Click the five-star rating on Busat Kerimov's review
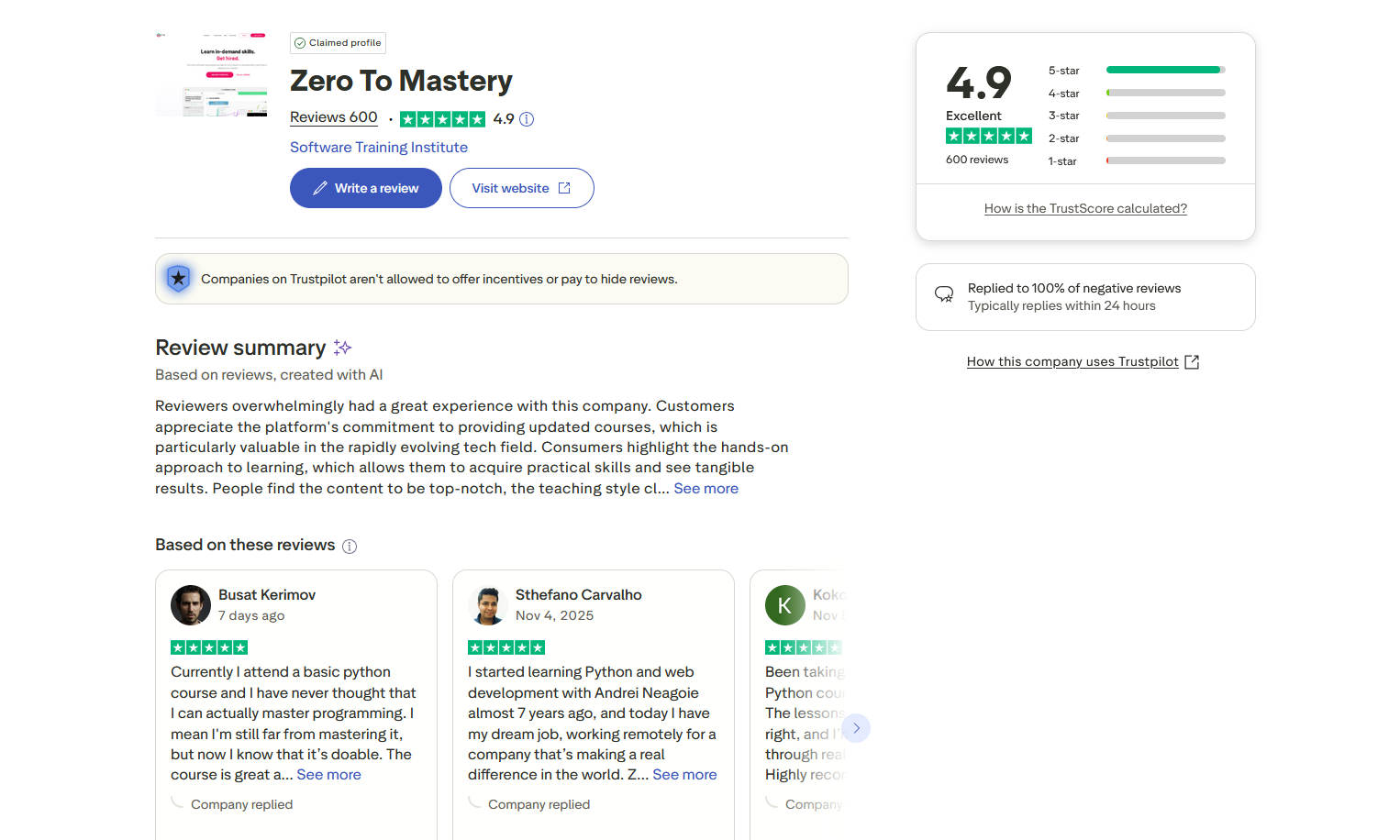Image resolution: width=1400 pixels, height=840 pixels. (209, 647)
